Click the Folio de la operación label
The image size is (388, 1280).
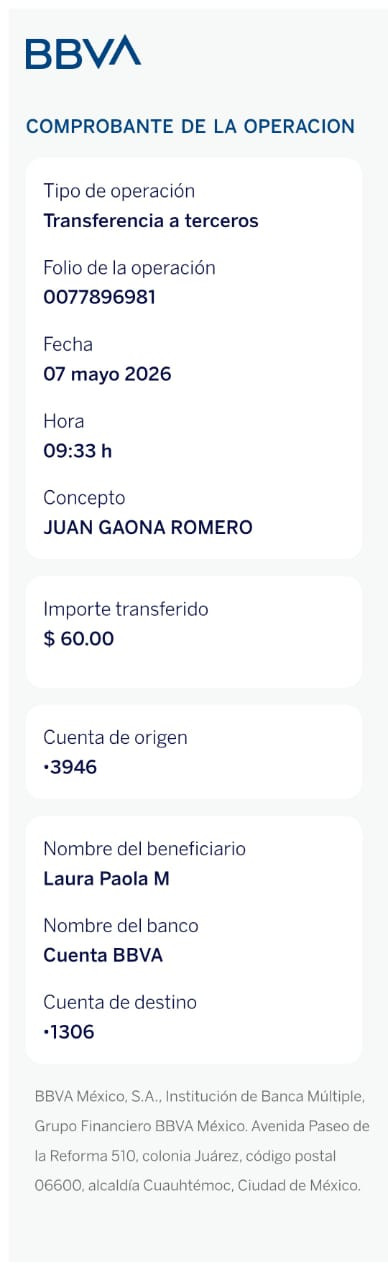(x=129, y=268)
